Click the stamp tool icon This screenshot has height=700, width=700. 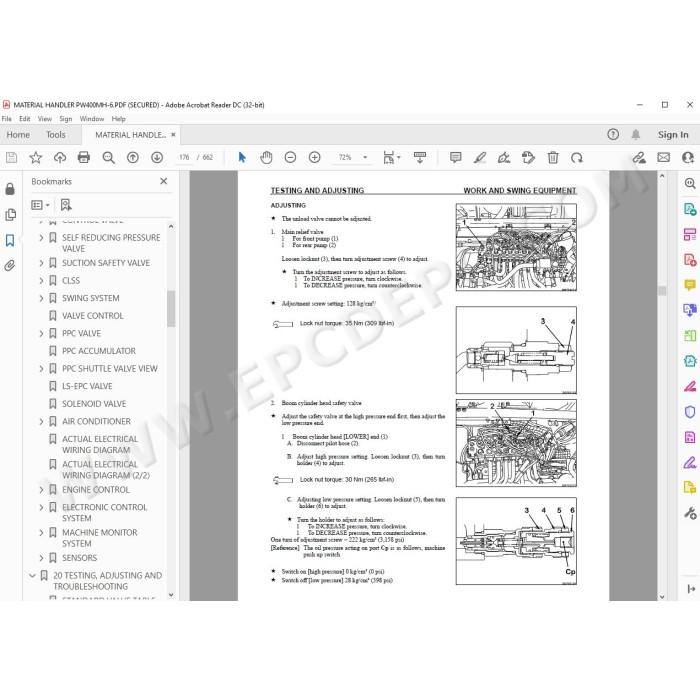528,158
